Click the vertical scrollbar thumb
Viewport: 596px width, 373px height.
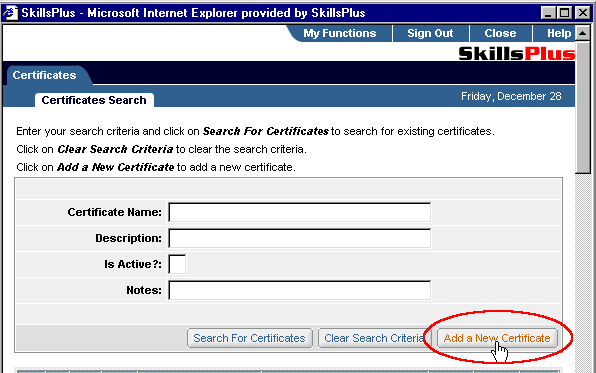click(582, 107)
